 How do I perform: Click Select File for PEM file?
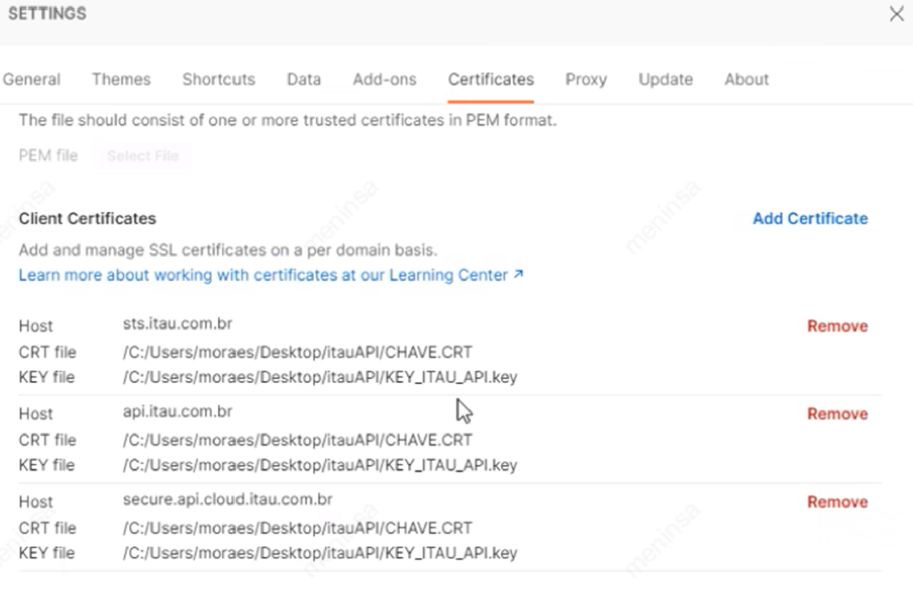tap(142, 156)
